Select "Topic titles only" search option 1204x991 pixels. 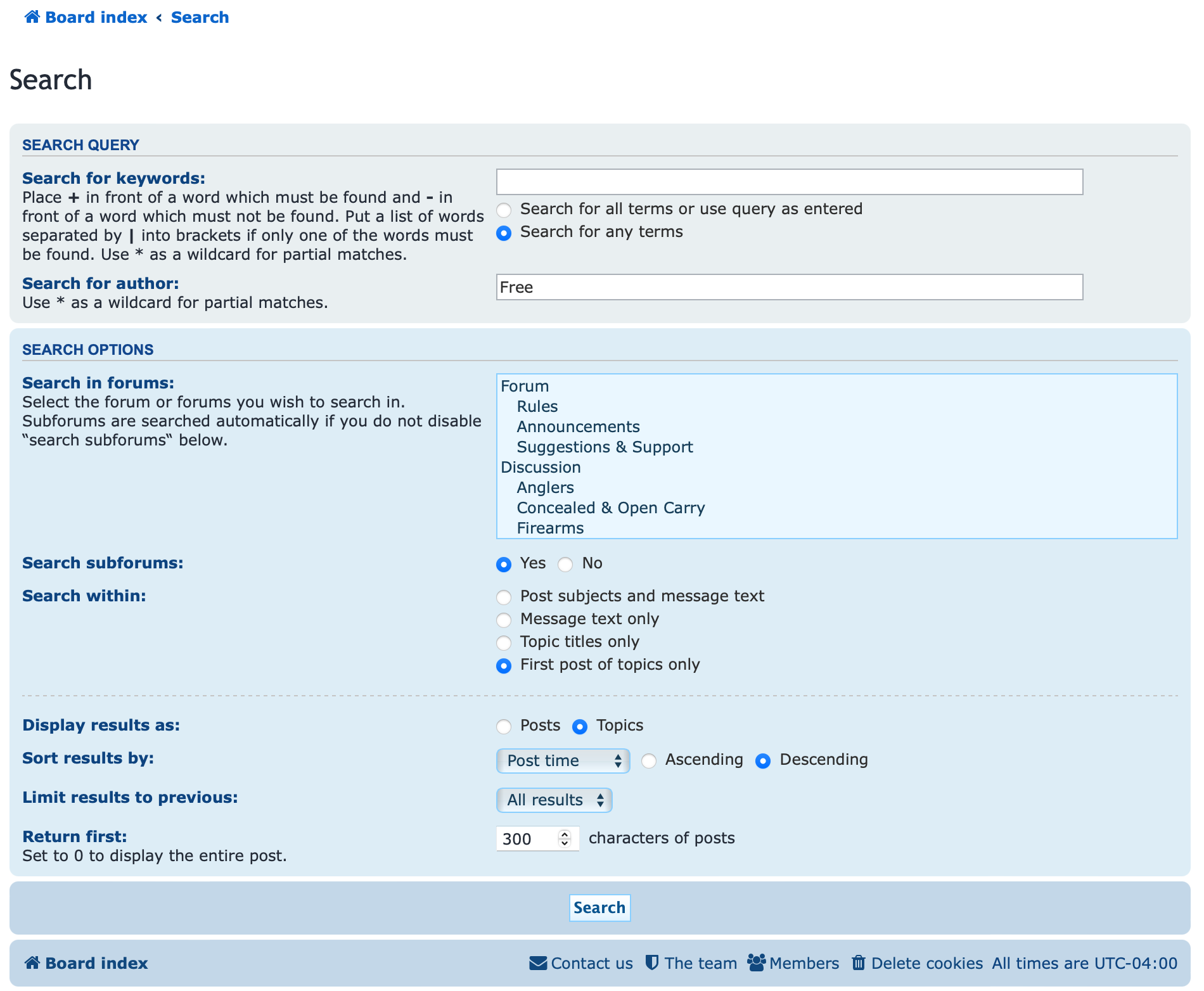[x=504, y=643]
